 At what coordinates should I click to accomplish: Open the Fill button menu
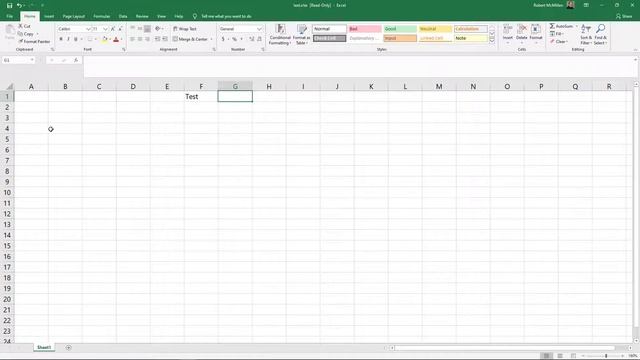pyautogui.click(x=557, y=34)
